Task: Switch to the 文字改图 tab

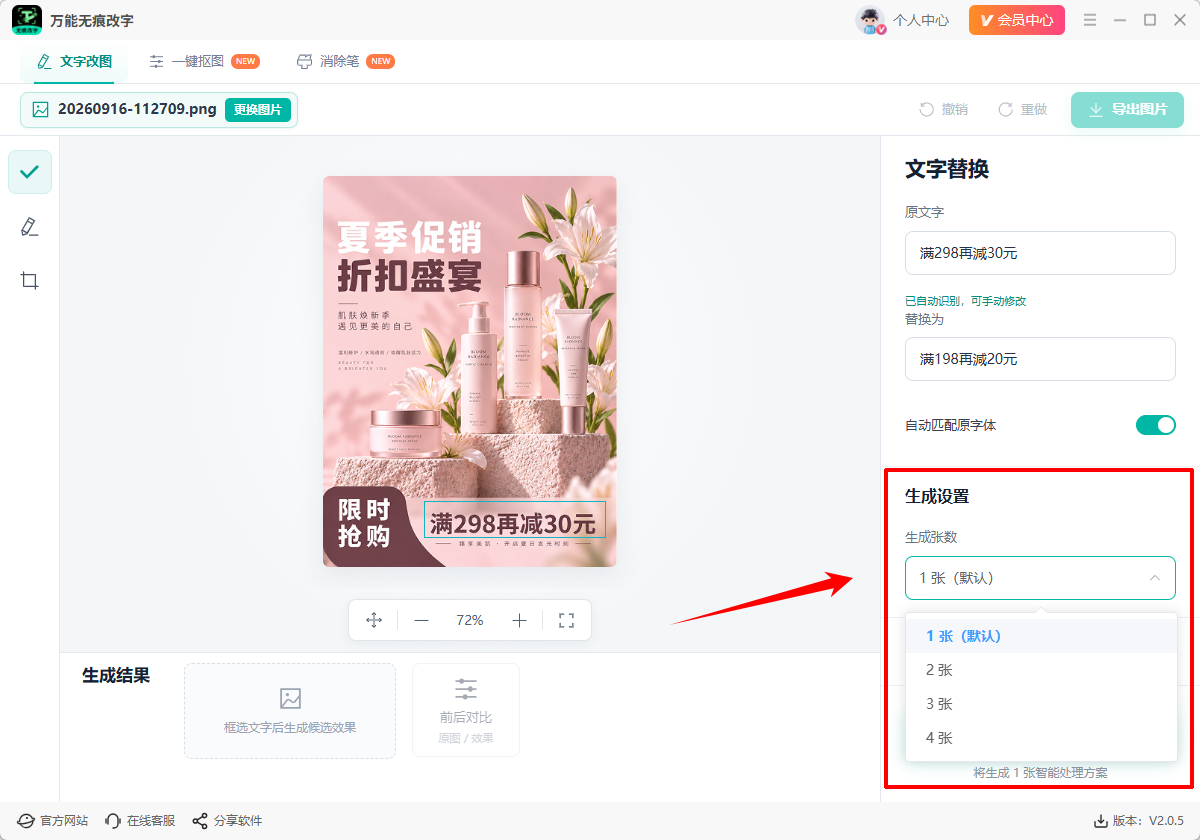Action: pyautogui.click(x=74, y=61)
